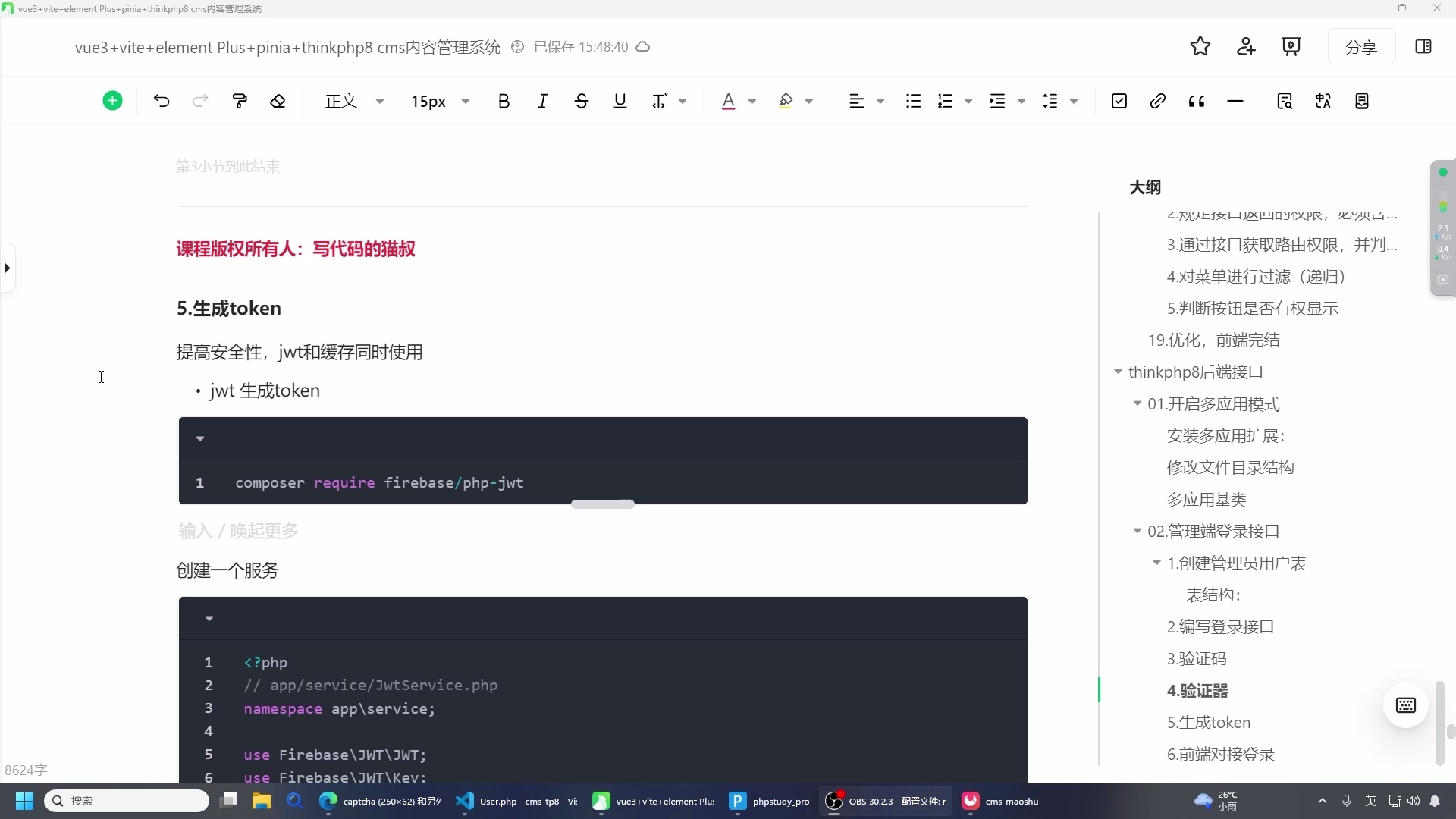
Task: Click the 分享 share button
Action: [x=1361, y=46]
